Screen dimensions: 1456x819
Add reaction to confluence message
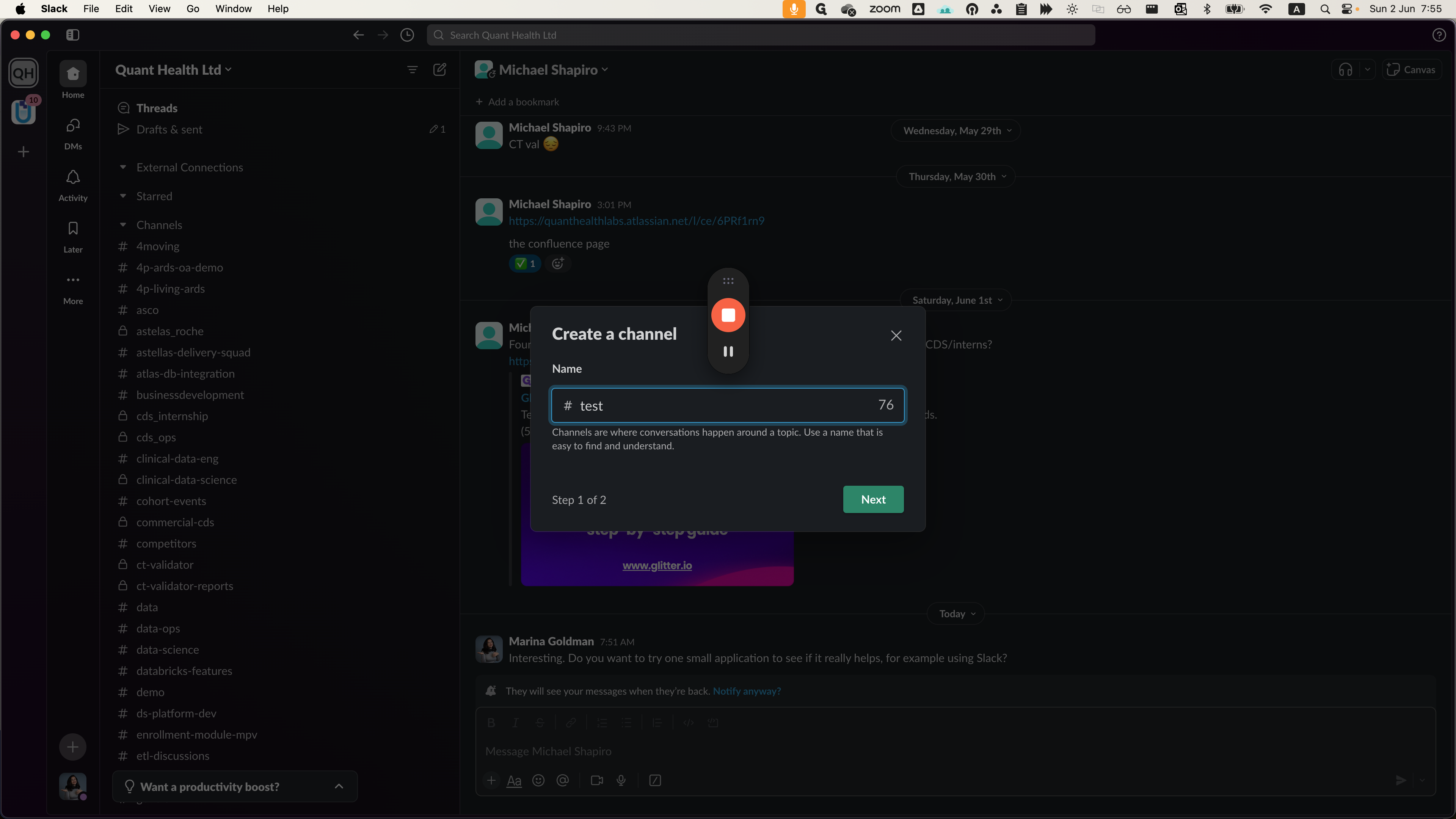point(557,264)
